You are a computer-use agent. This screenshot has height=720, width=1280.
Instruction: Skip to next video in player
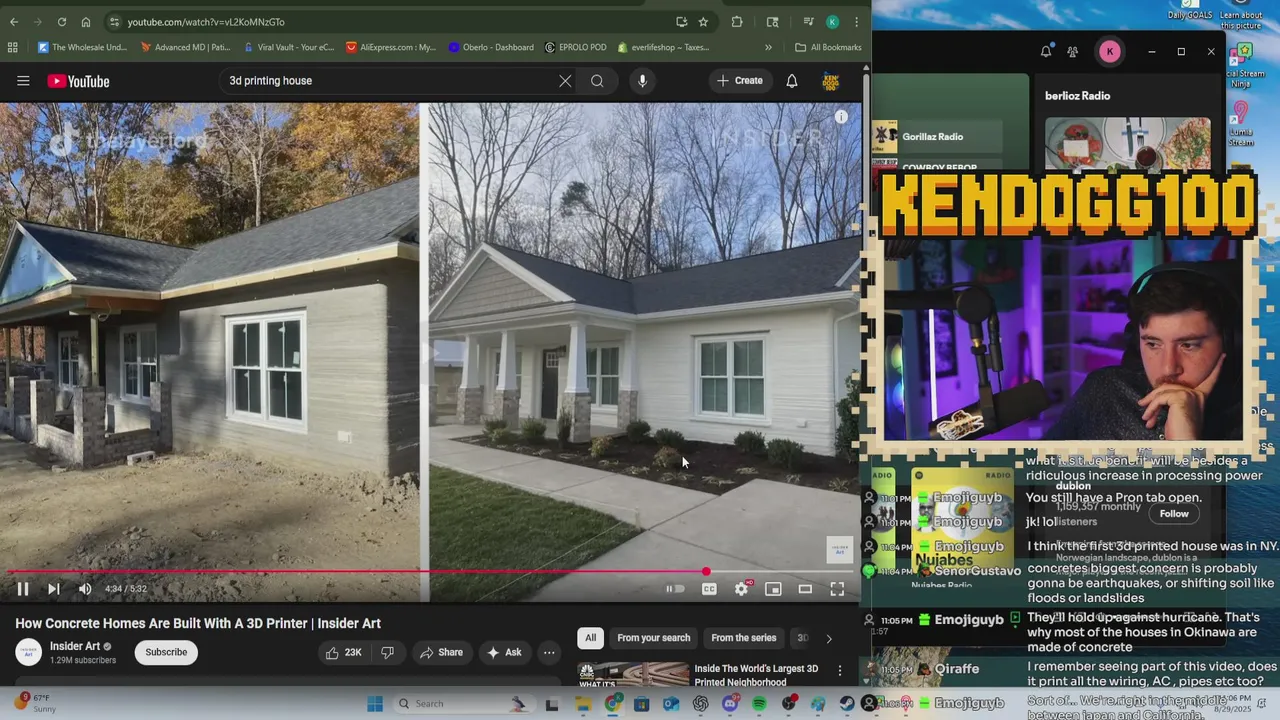[54, 589]
